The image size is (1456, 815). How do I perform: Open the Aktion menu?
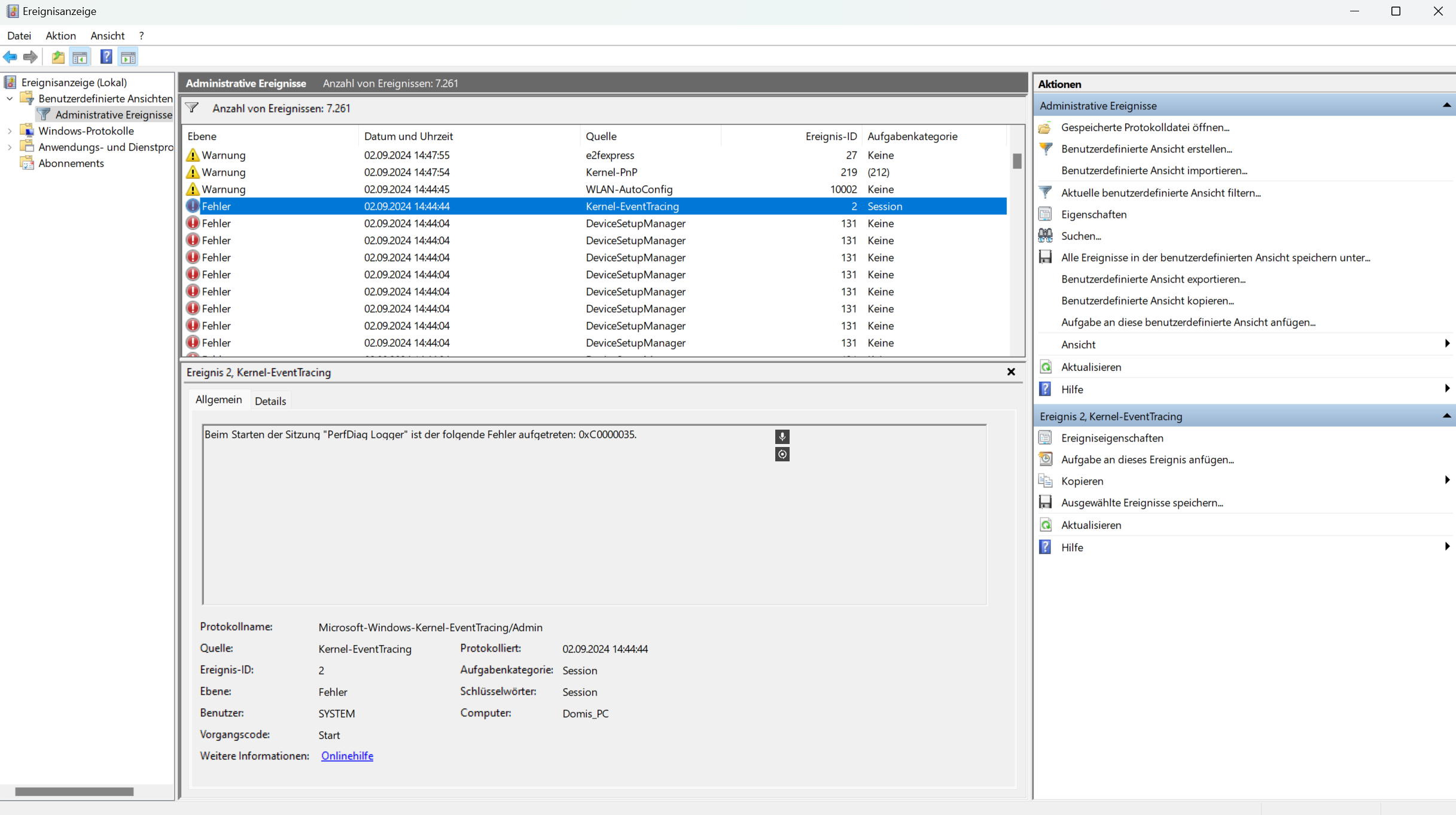pyautogui.click(x=60, y=35)
